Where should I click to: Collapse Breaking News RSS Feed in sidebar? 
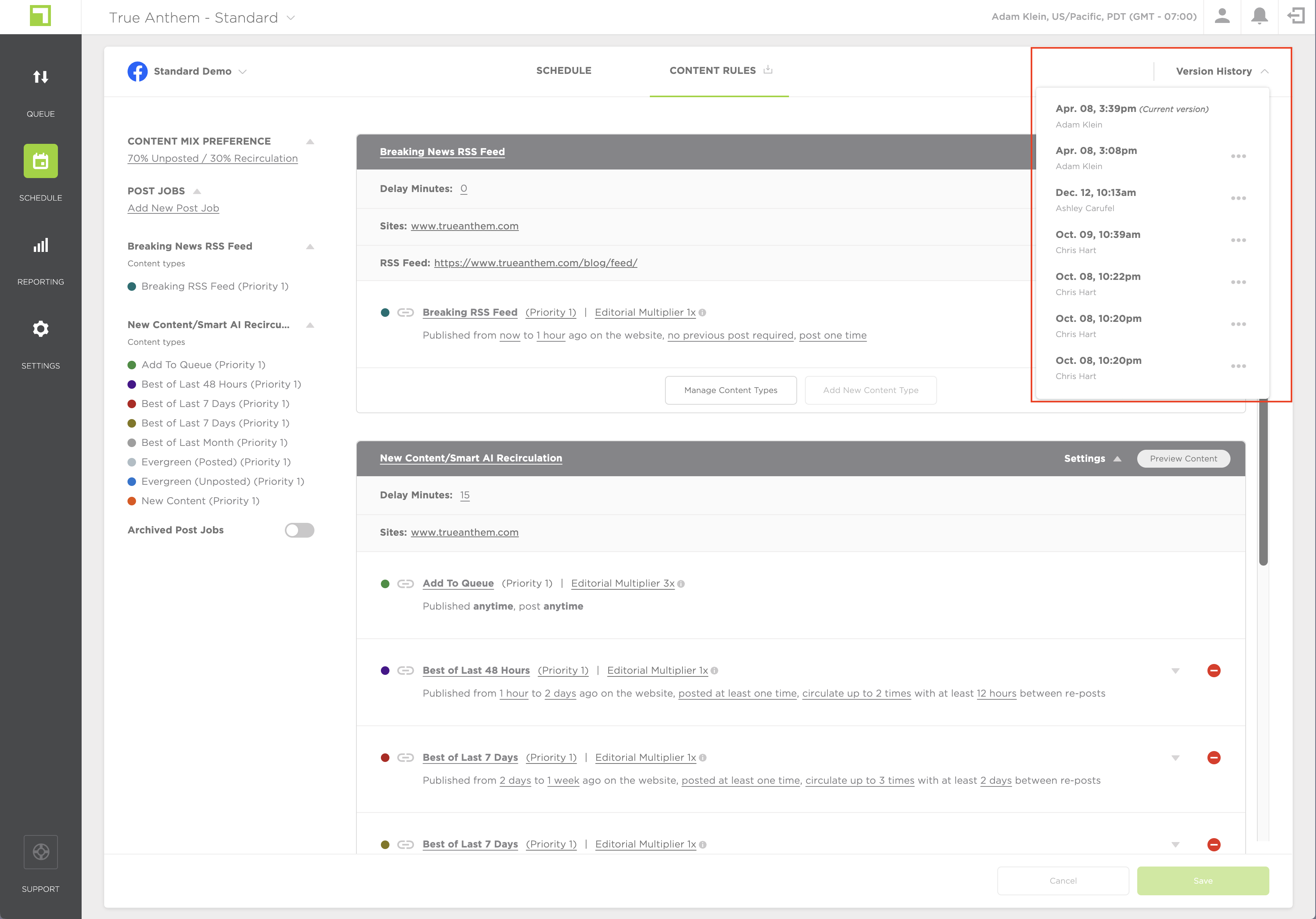310,246
